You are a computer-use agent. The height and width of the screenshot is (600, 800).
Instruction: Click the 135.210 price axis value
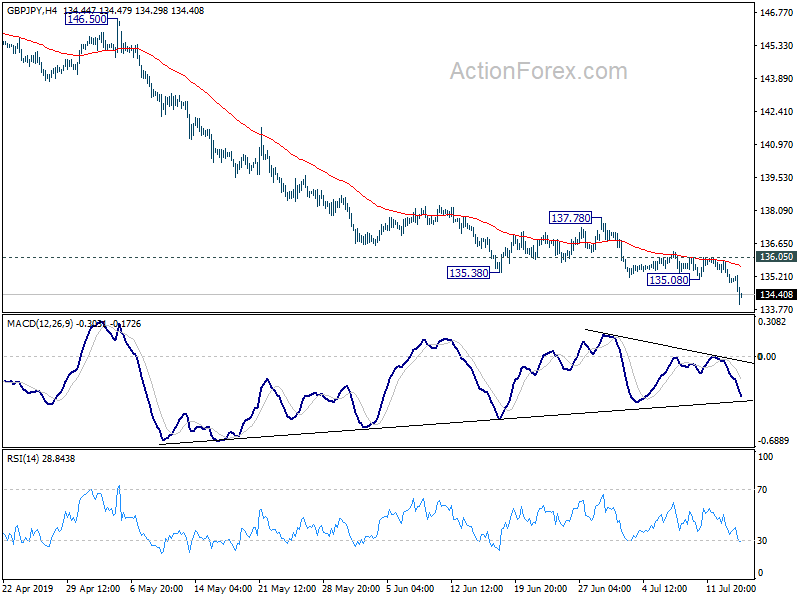tap(777, 277)
